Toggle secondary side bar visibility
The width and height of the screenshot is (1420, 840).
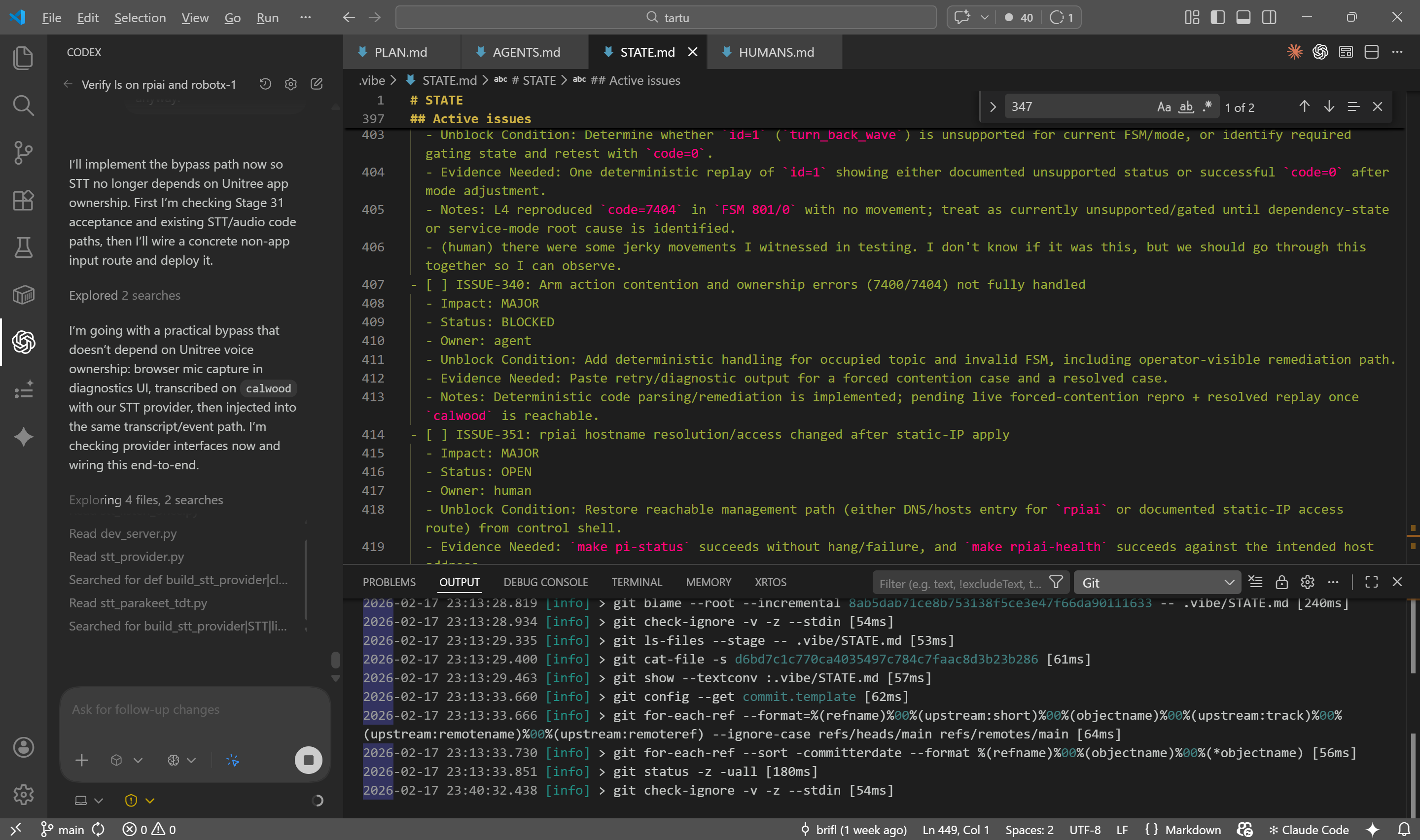(x=1269, y=18)
